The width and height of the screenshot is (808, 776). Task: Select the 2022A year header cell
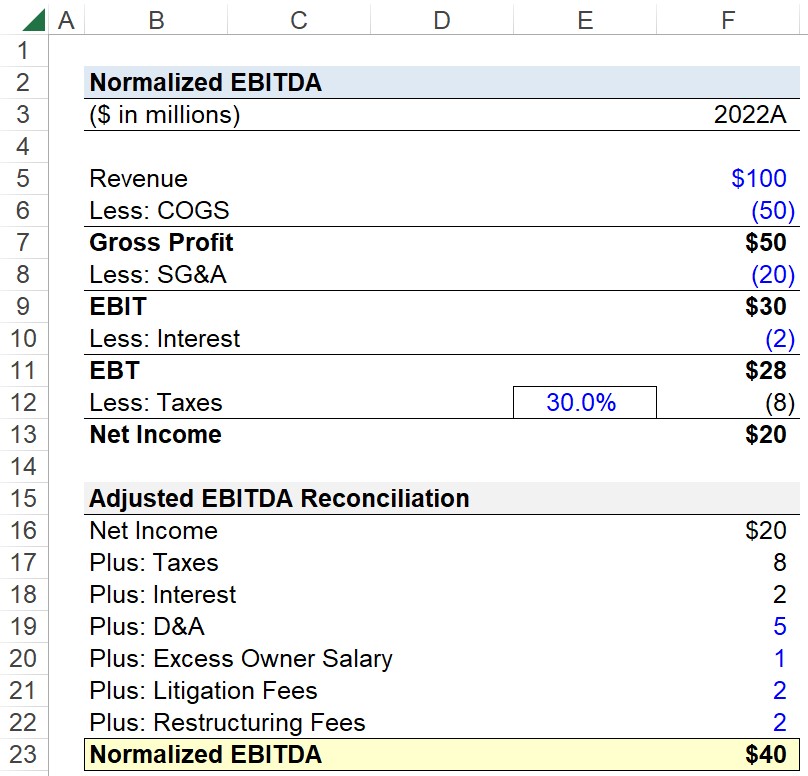(728, 114)
